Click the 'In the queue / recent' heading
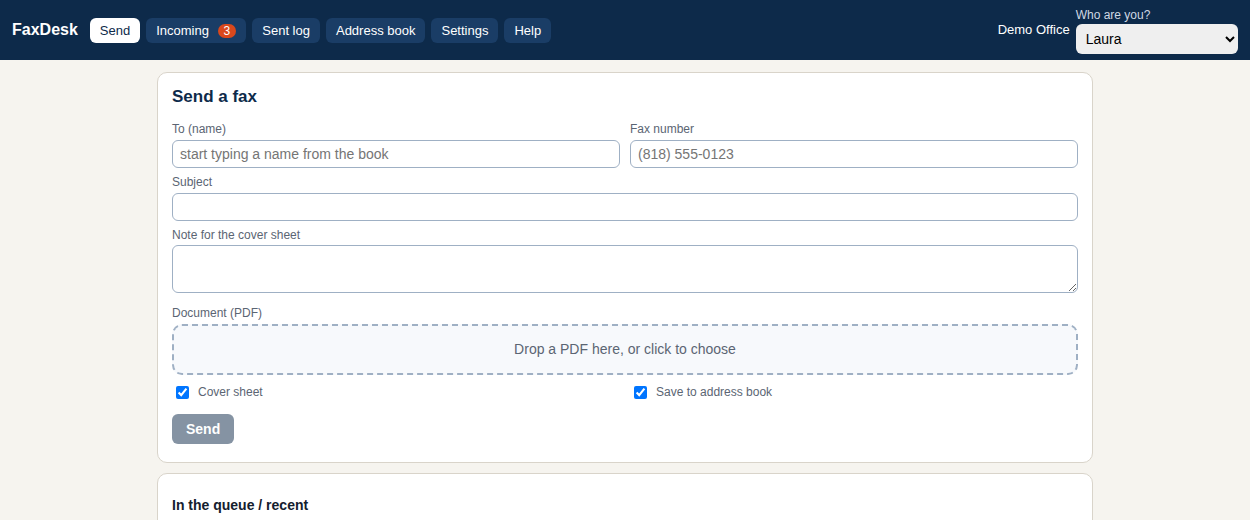1250x520 pixels. tap(240, 505)
